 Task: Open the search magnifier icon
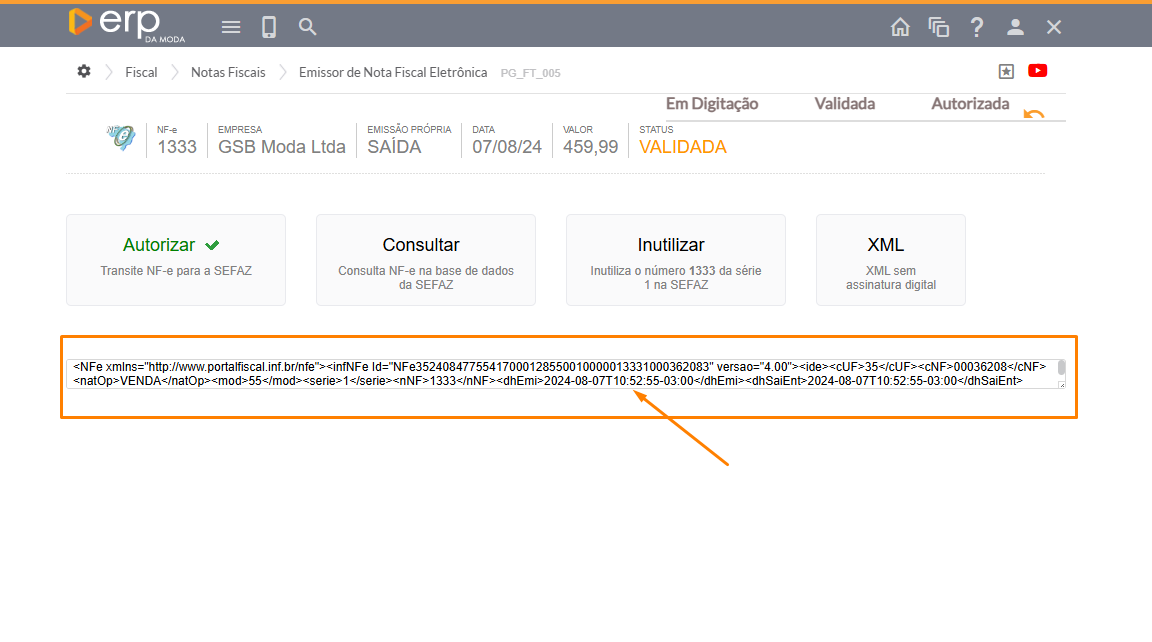click(308, 27)
